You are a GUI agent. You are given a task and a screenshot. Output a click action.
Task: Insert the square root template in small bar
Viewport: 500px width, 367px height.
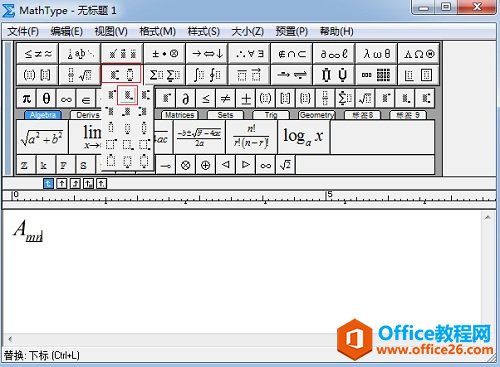tap(365, 98)
